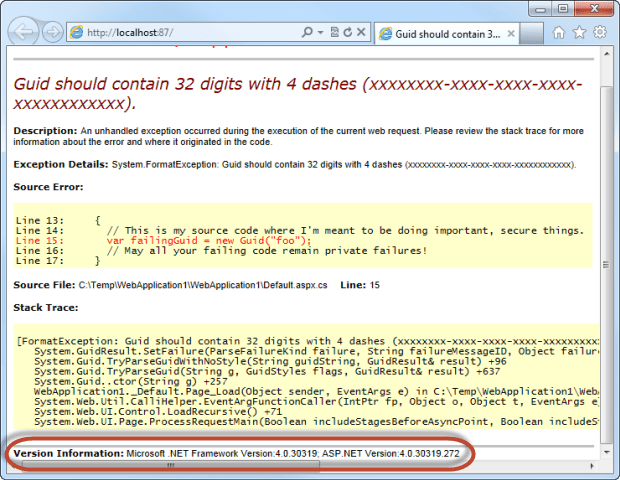Screen dimensions: 620x480
Task: Click the red error heading 'Guid should contain 32 digits'
Action: 298,94
